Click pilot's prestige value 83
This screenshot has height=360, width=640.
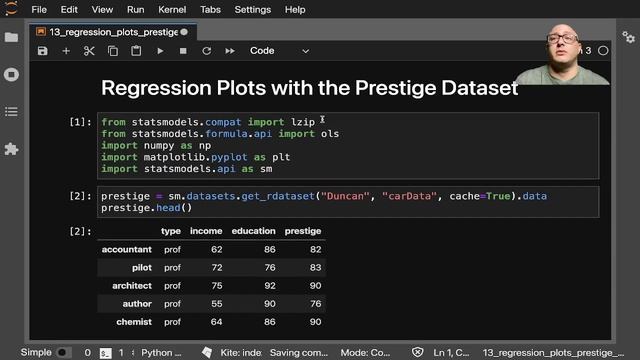[x=316, y=268]
